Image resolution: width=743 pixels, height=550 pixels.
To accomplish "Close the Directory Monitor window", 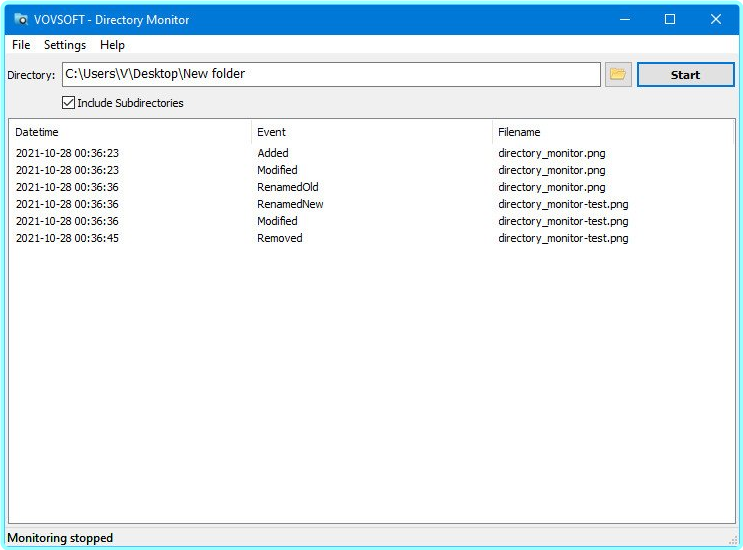I will pyautogui.click(x=716, y=19).
